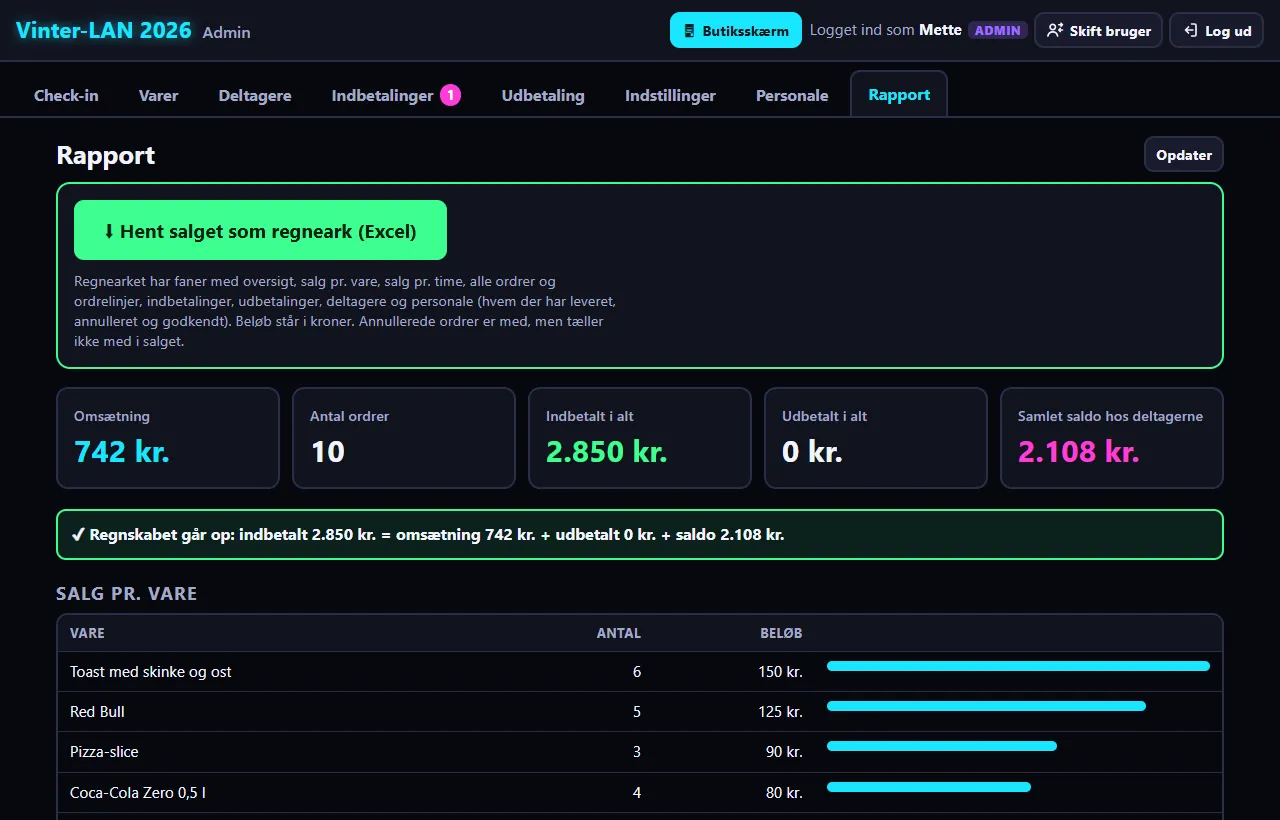Viewport: 1280px width, 820px height.
Task: Click the Indbetalt i alt amount 2.850 kr.
Action: click(607, 451)
